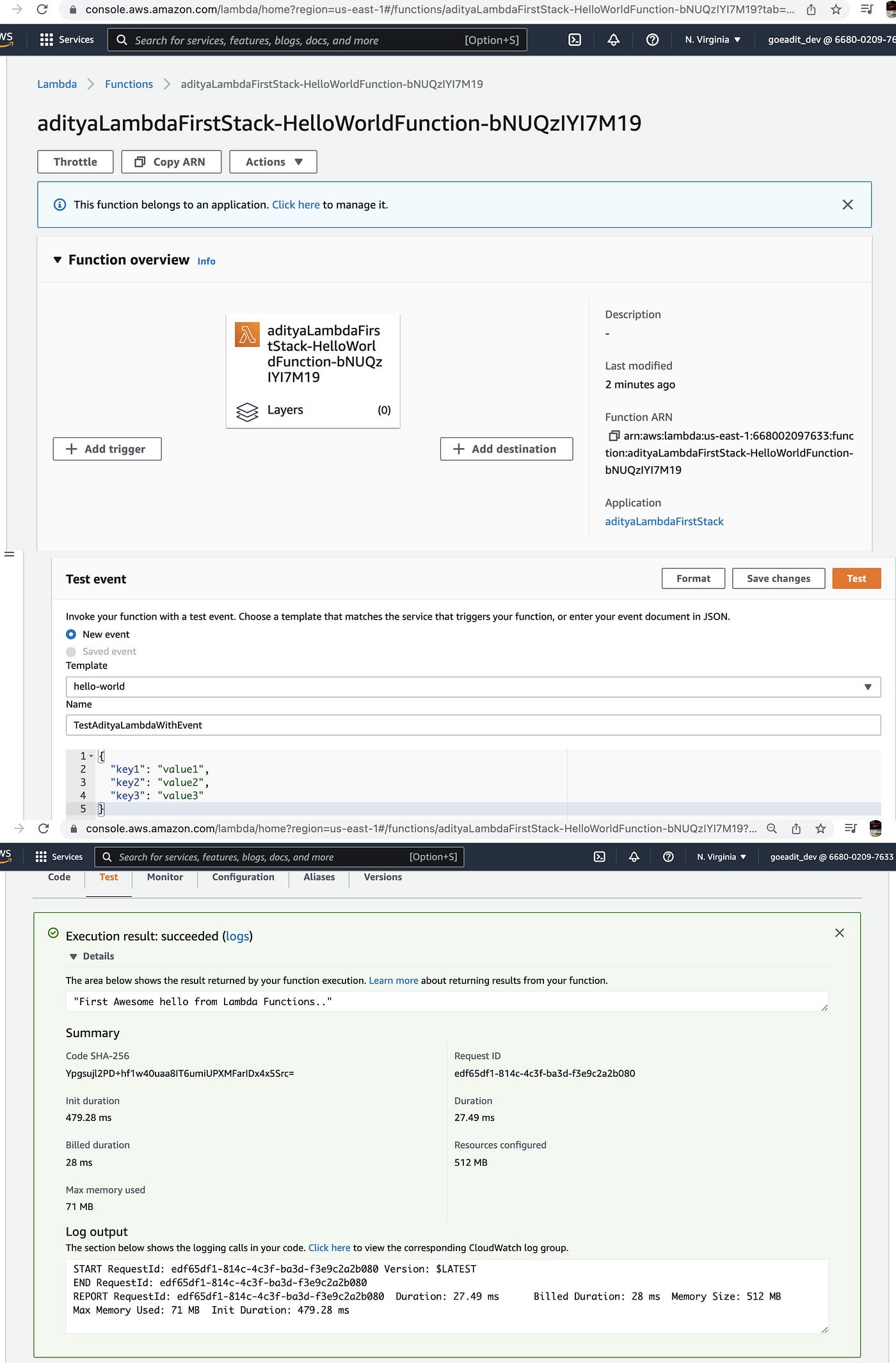Open Learn more about returning results
The width and height of the screenshot is (896, 1363).
393,980
